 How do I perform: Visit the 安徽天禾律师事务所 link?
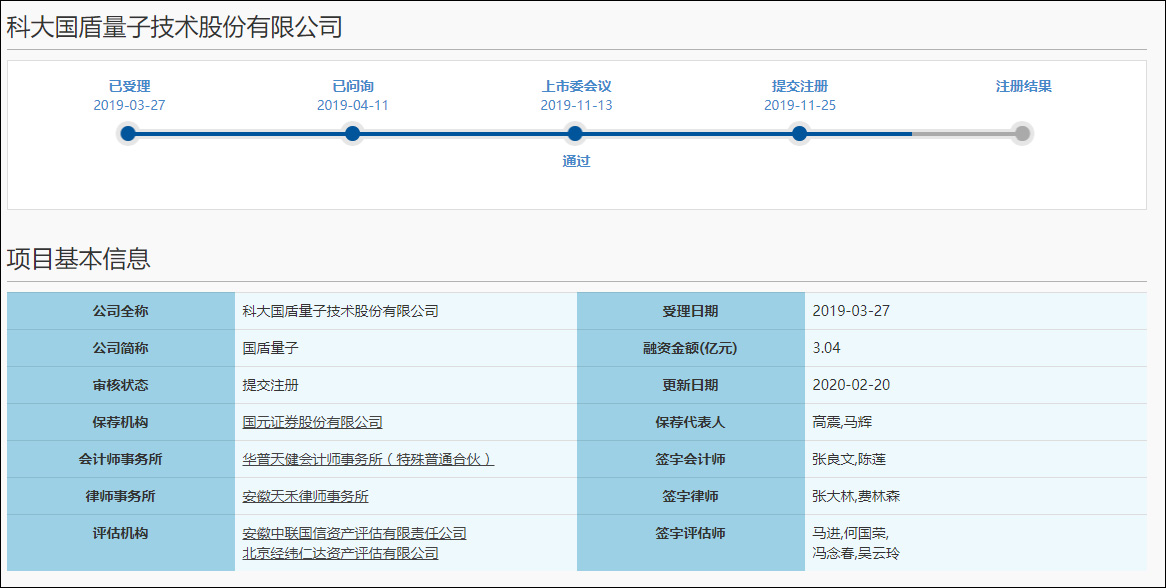pos(305,497)
